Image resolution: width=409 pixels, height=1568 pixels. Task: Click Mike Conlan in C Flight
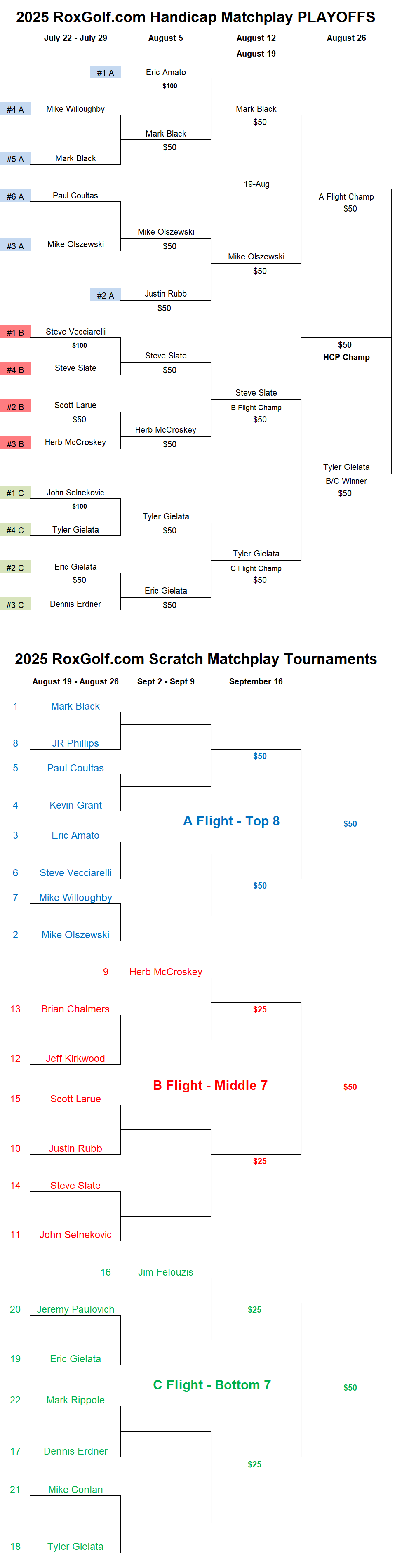(x=75, y=1490)
